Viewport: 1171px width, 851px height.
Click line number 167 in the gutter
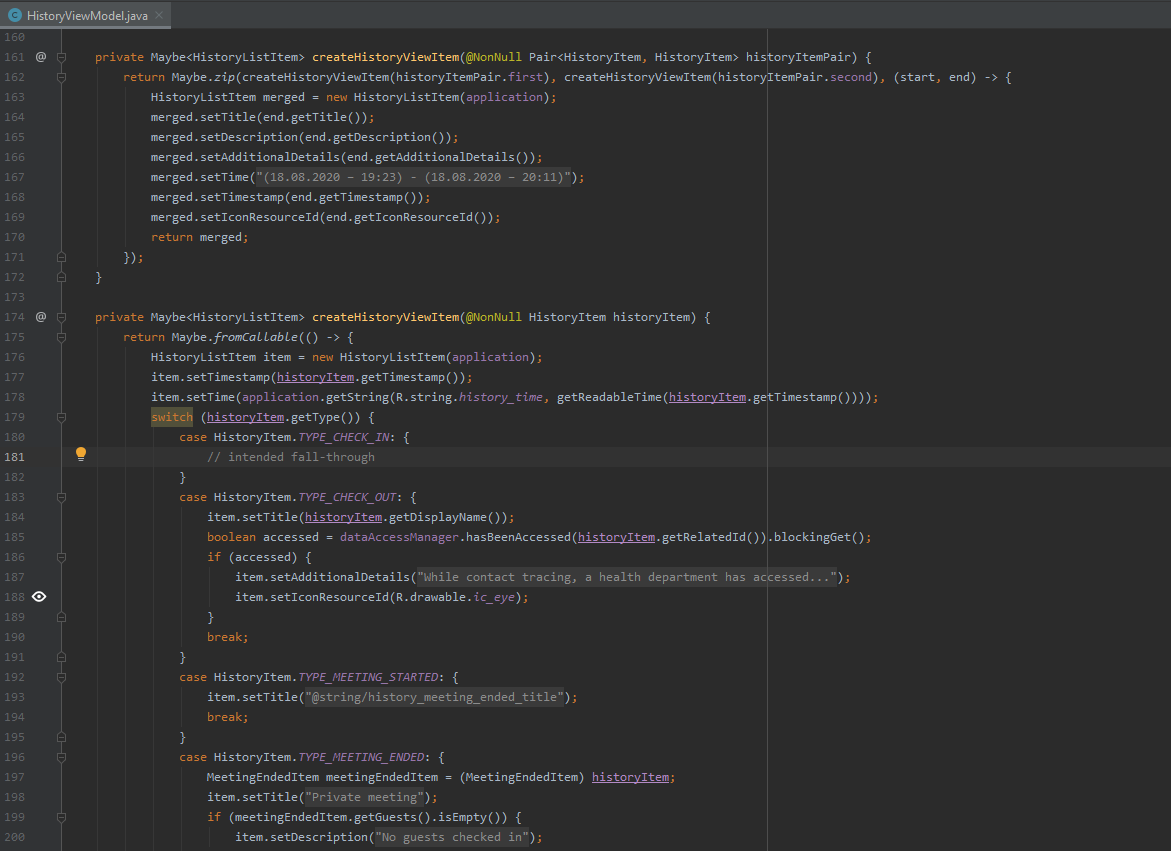click(14, 177)
